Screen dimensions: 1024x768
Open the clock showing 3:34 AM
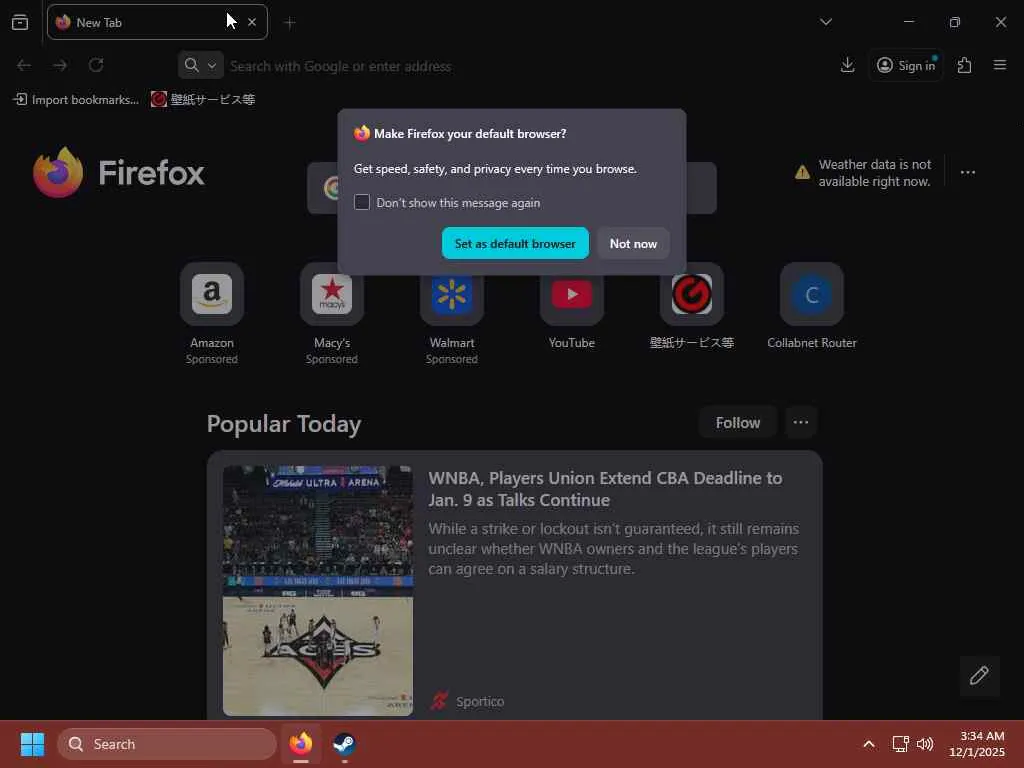(977, 744)
